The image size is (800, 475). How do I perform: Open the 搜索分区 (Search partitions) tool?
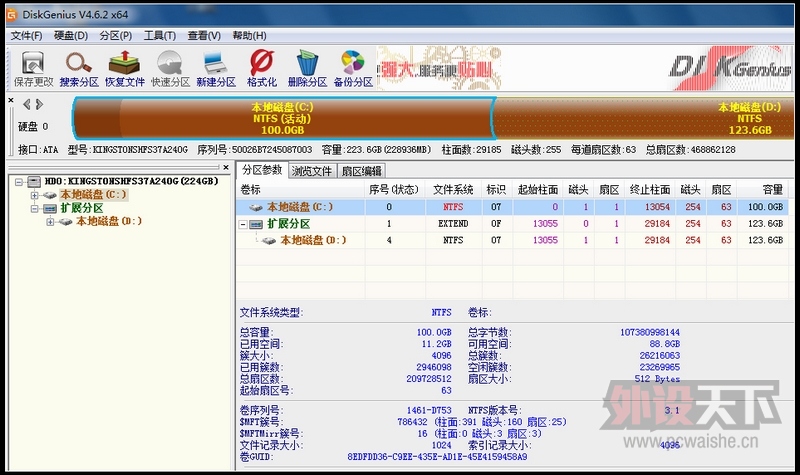point(79,68)
